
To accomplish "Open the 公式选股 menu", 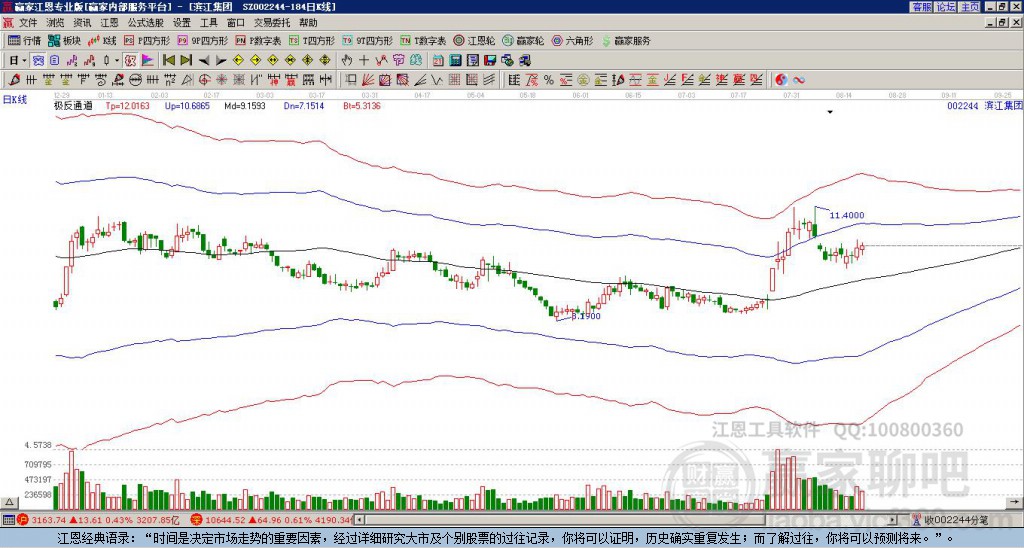I will 146,23.
